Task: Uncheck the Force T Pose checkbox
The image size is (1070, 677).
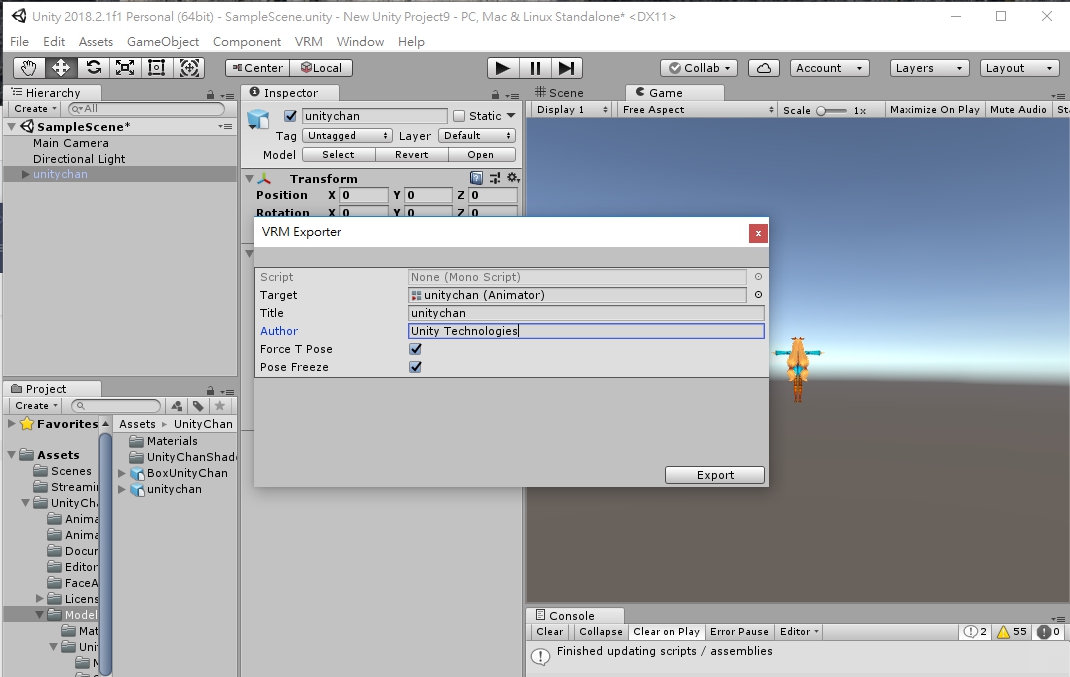Action: click(415, 349)
